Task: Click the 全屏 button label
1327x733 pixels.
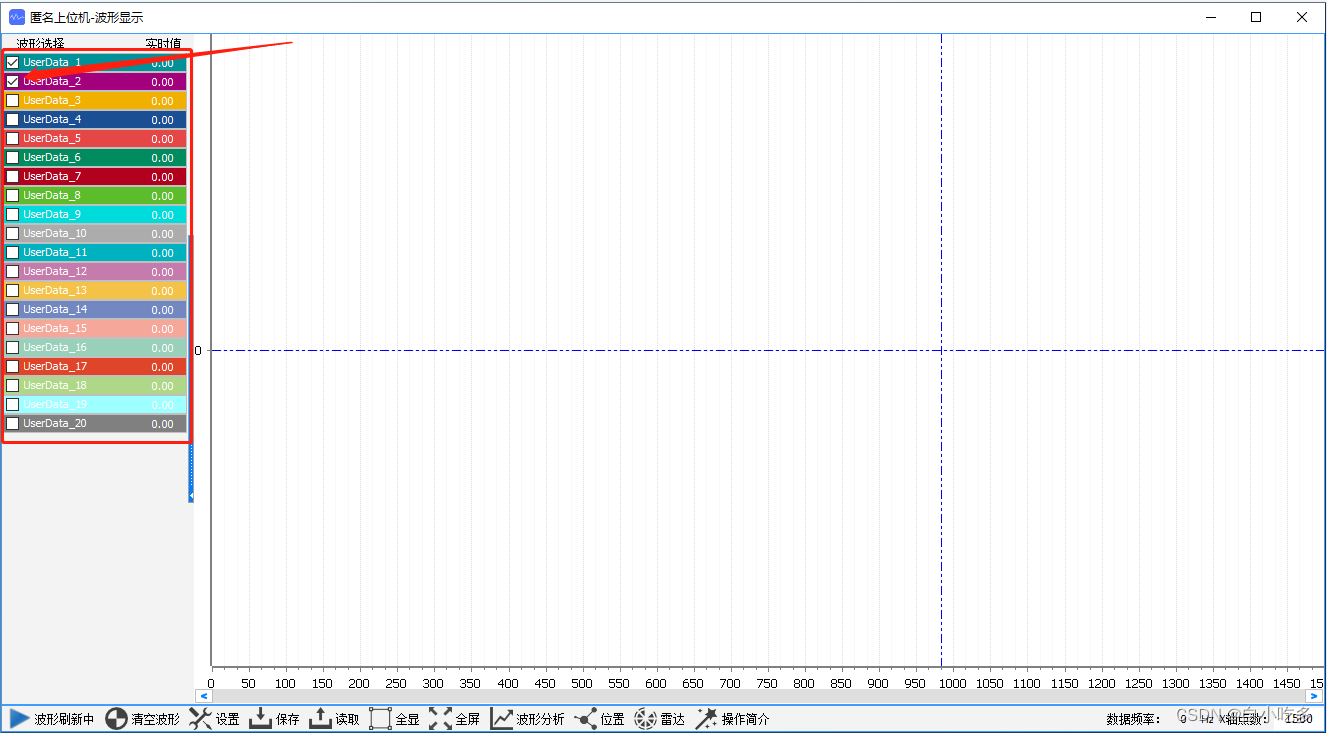Action: [468, 719]
